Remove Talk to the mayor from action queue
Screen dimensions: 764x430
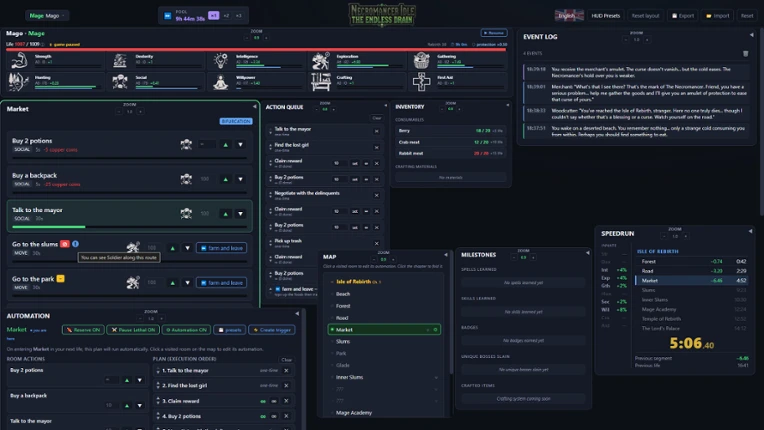click(377, 131)
